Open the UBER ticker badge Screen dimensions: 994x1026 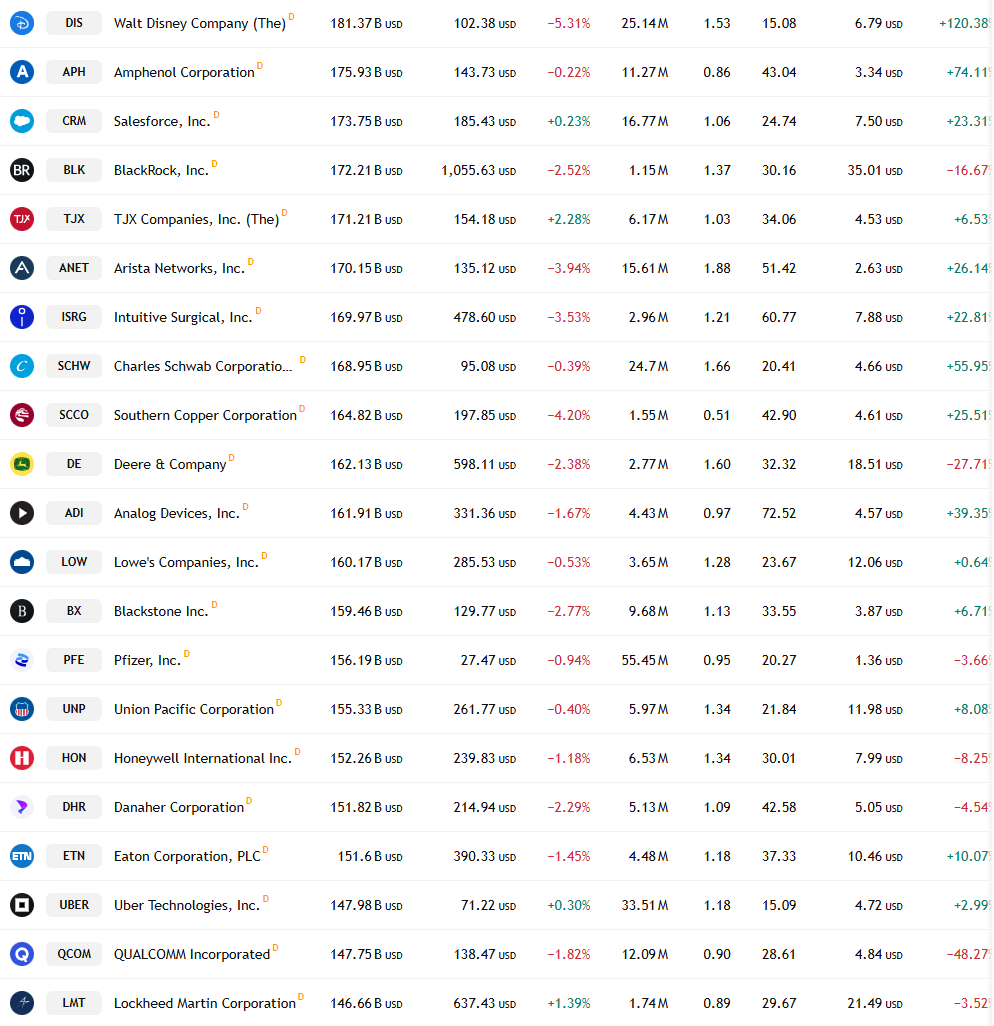(74, 905)
